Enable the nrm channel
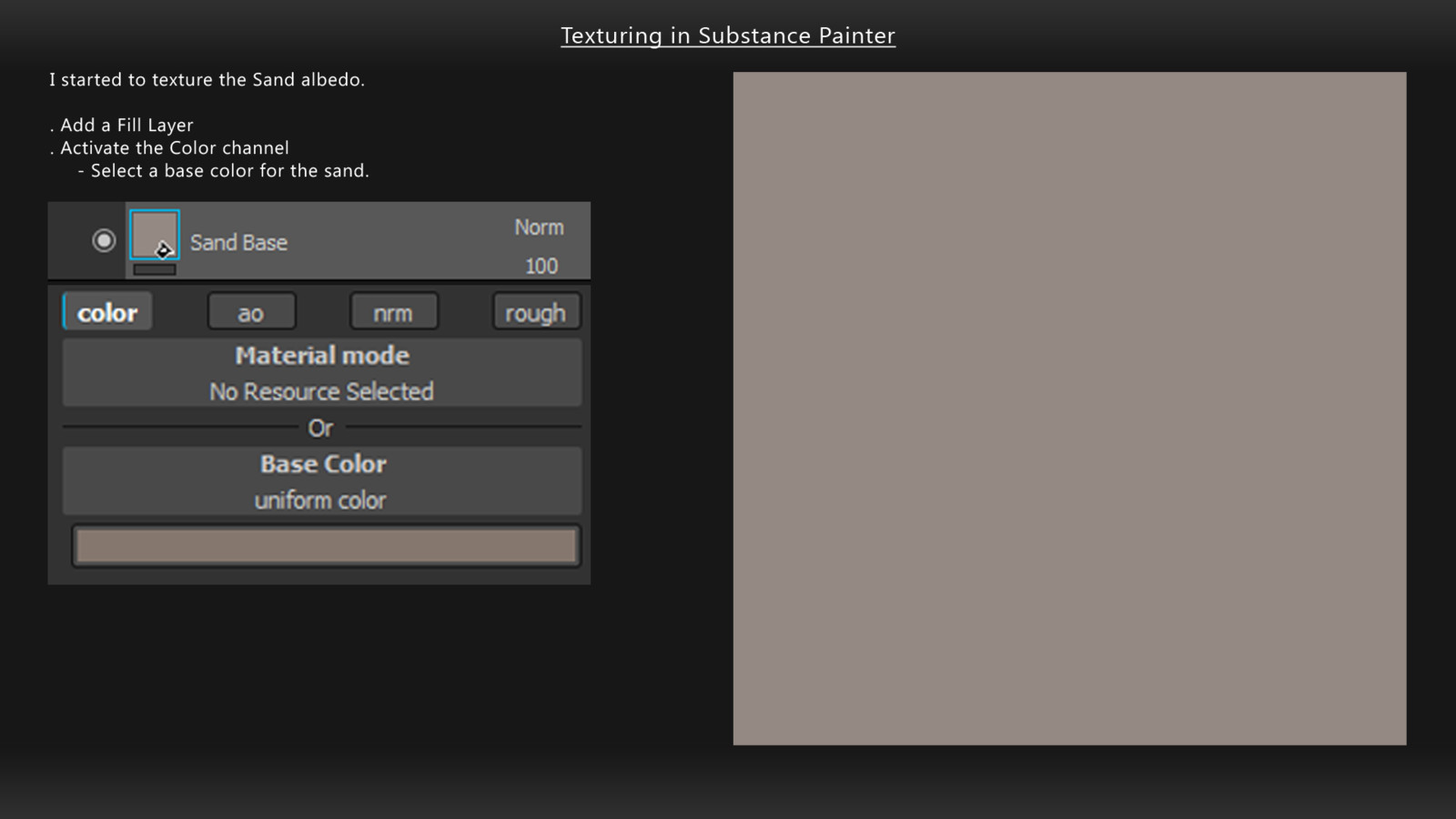This screenshot has width=1456, height=819. [393, 312]
